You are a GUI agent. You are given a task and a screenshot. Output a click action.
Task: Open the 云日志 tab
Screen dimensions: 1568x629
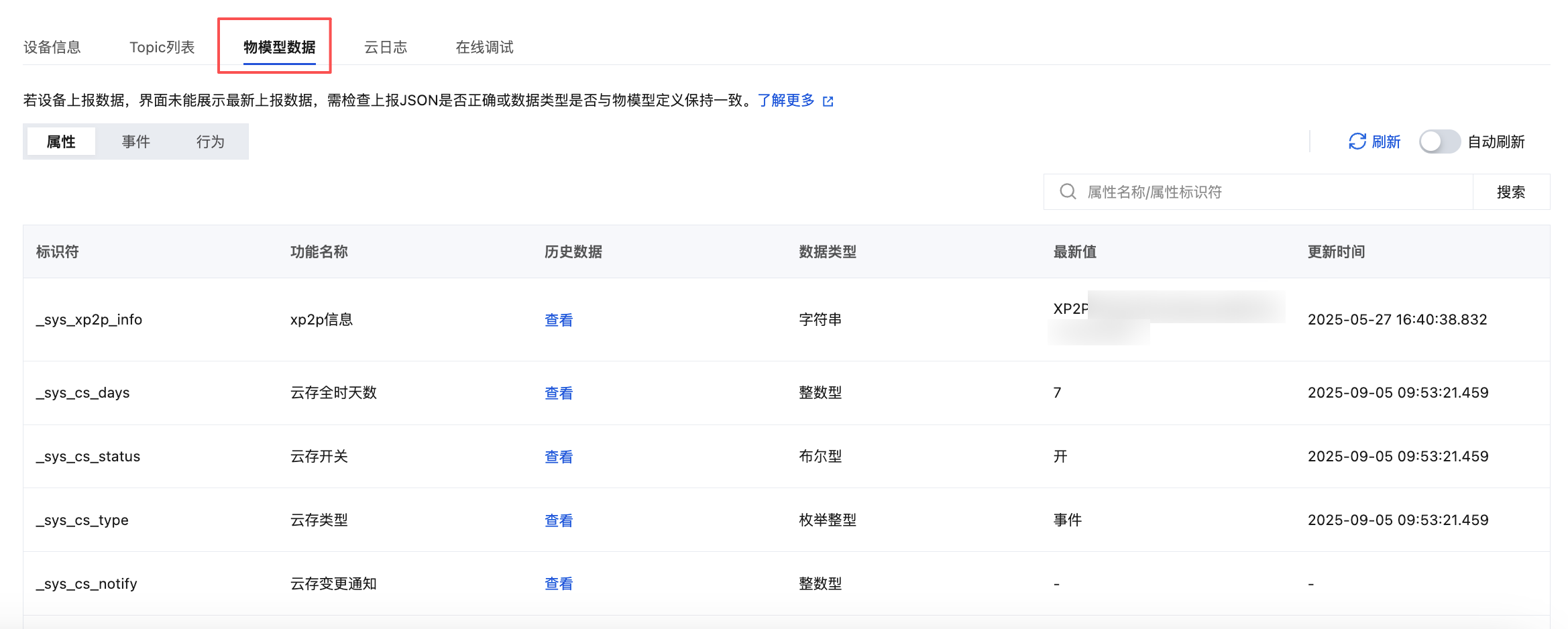click(386, 47)
